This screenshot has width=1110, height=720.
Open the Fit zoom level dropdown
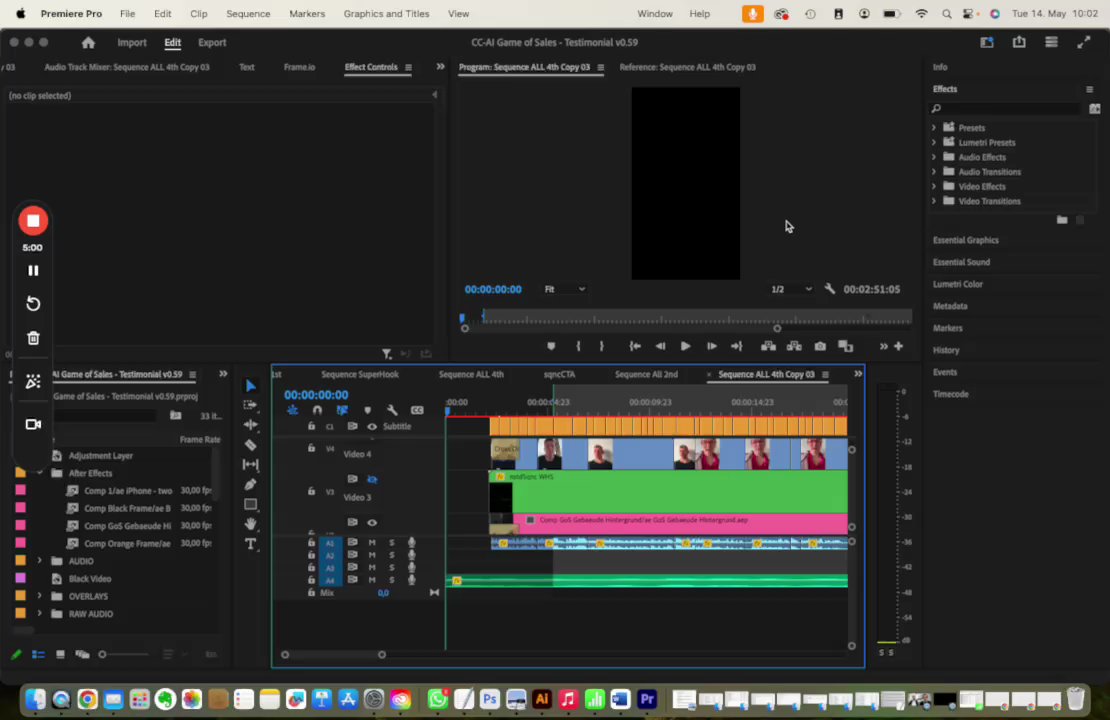565,289
